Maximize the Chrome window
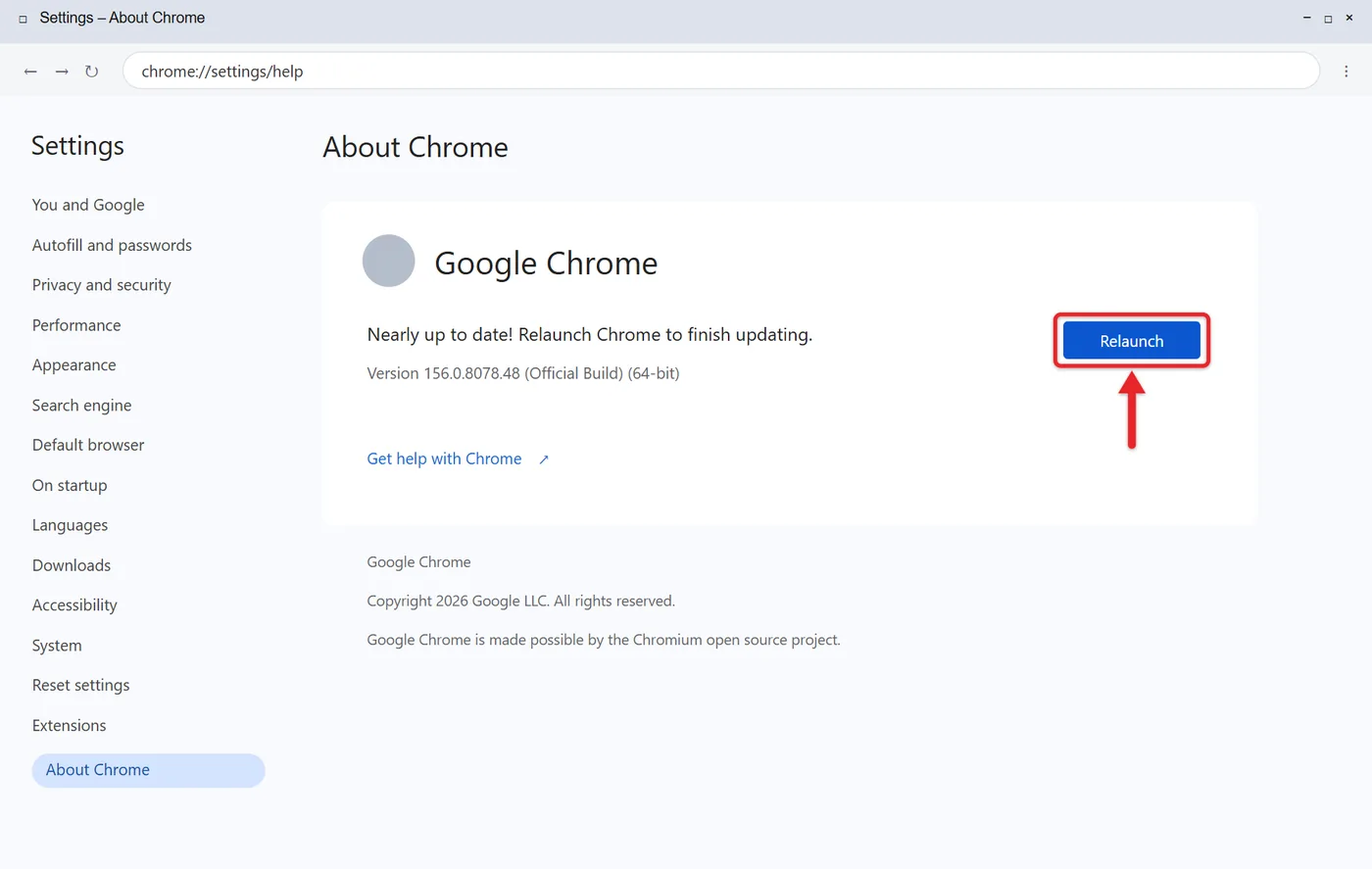Viewport: 1372px width, 869px height. (1328, 18)
